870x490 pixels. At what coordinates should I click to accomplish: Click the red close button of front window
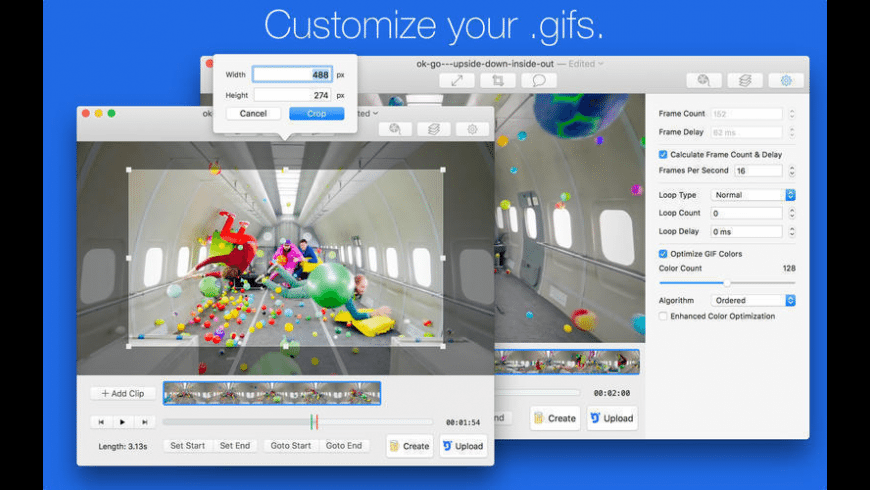[x=85, y=113]
